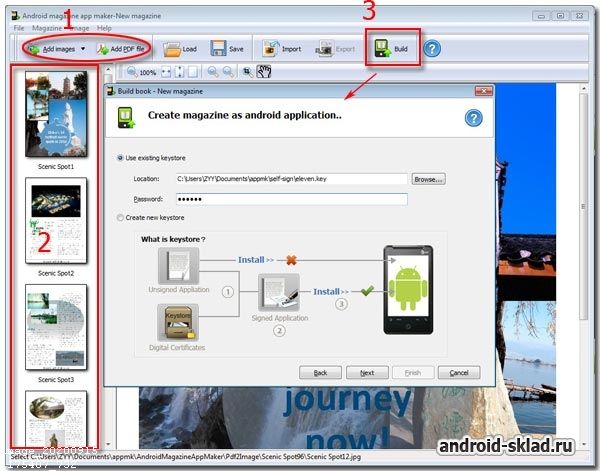
Task: Open main toolbar help question icon
Action: (x=432, y=49)
